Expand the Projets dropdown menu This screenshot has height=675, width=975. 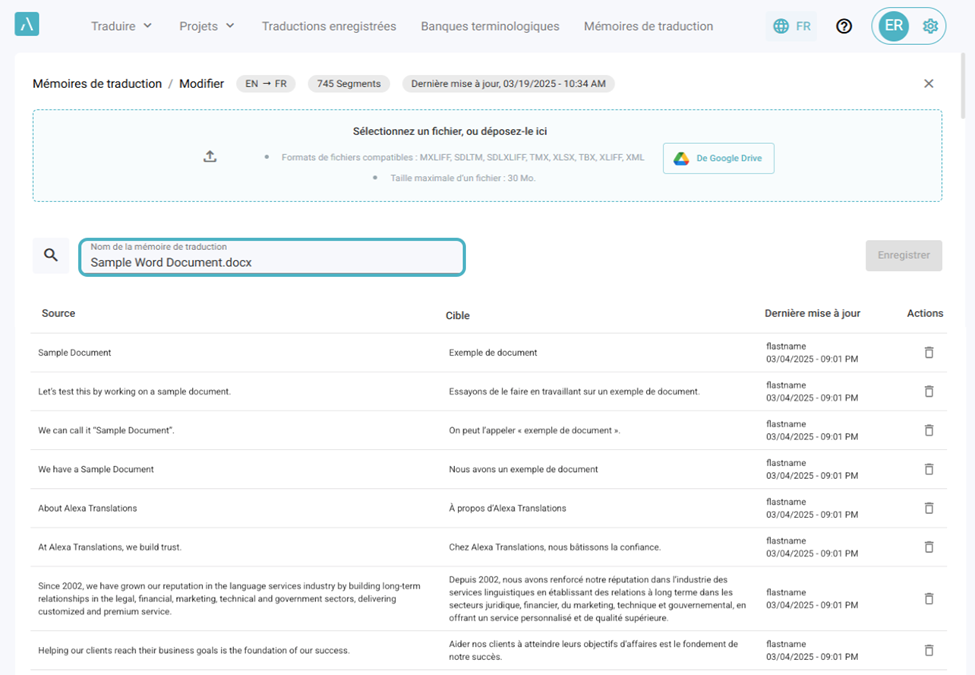pos(206,26)
